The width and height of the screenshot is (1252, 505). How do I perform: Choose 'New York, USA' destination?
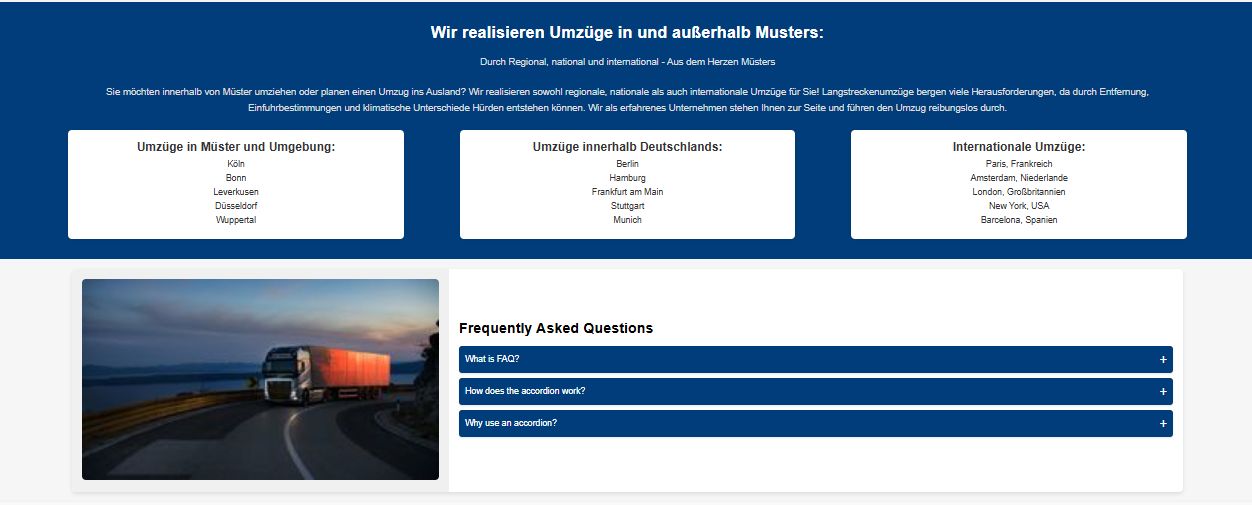(x=1018, y=206)
